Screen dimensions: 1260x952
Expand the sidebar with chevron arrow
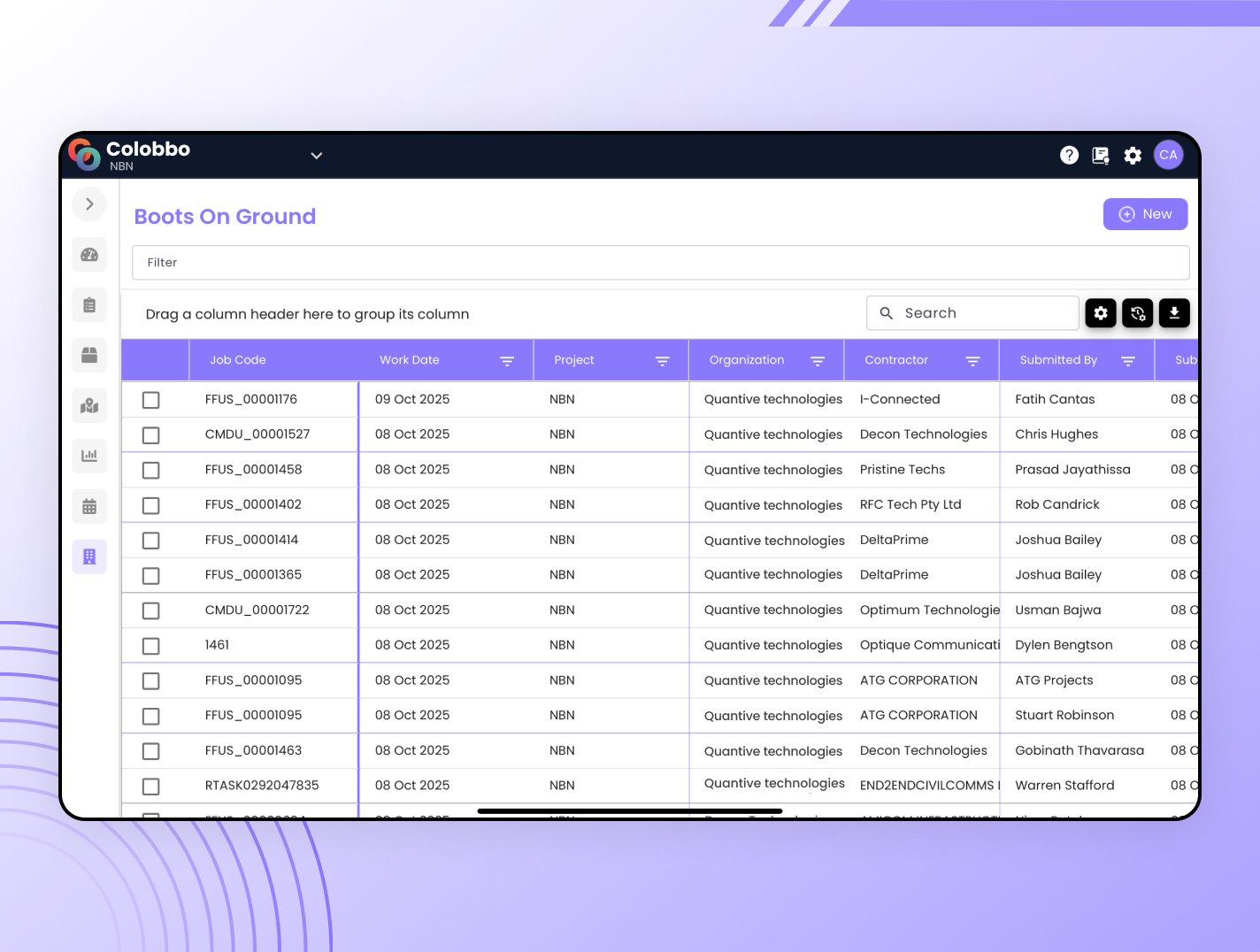(x=89, y=204)
